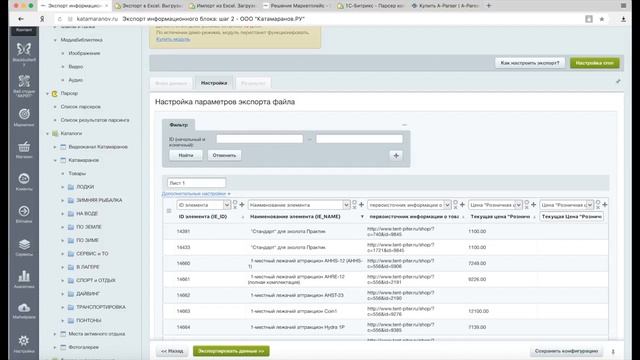The width and height of the screenshot is (640, 360).
Task: Open the first Цена Розничная column dropdown
Action: pos(518,204)
